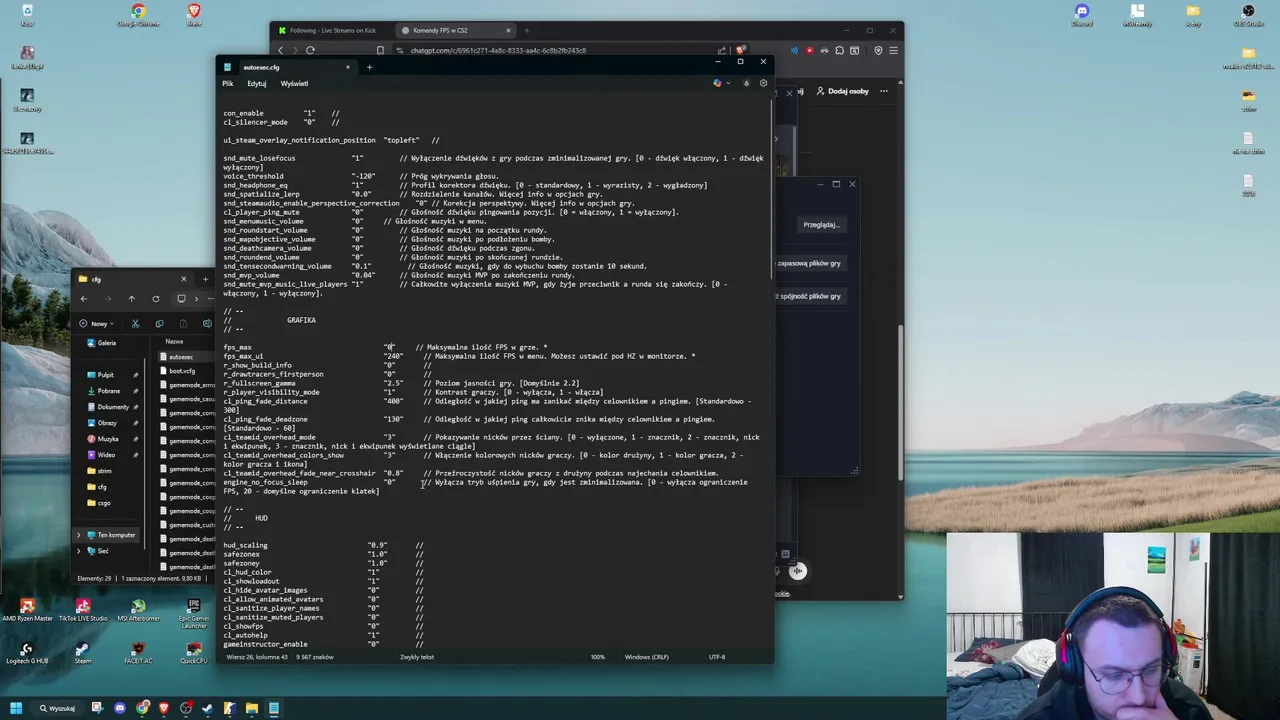The image size is (1280, 720).
Task: Click Windows (CRLF) in Notepad status bar
Action: [647, 657]
